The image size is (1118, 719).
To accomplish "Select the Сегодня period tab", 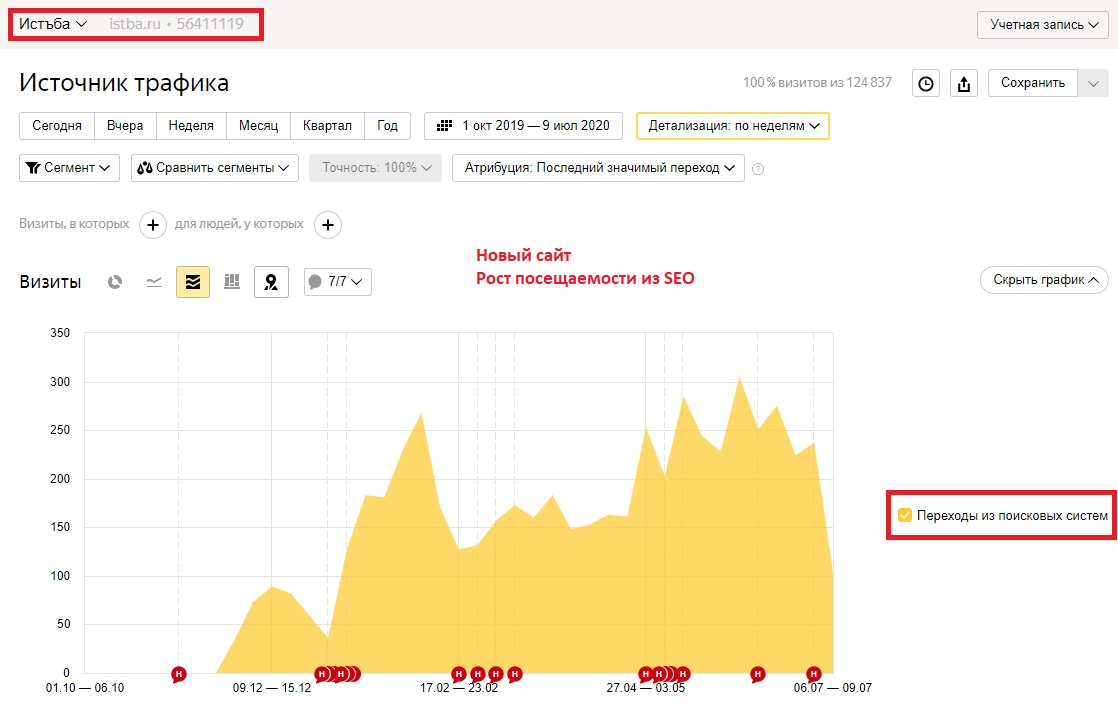I will point(57,126).
